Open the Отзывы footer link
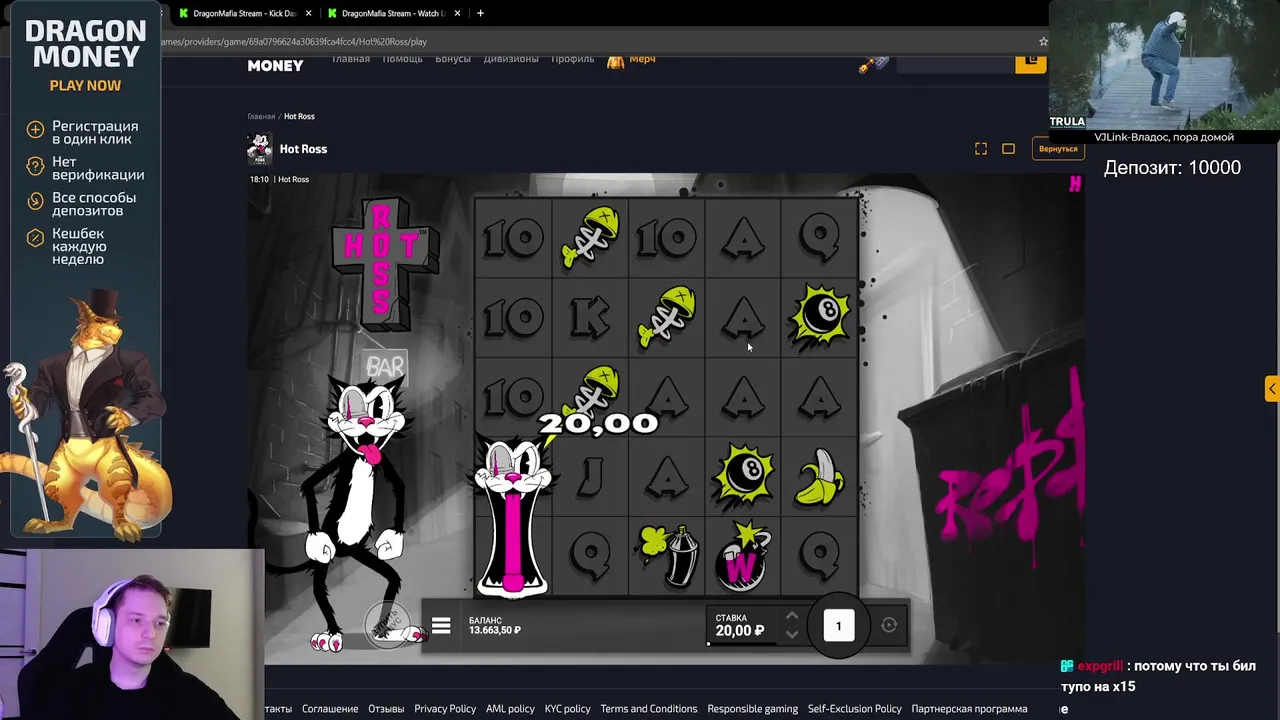The image size is (1280, 720). (386, 709)
